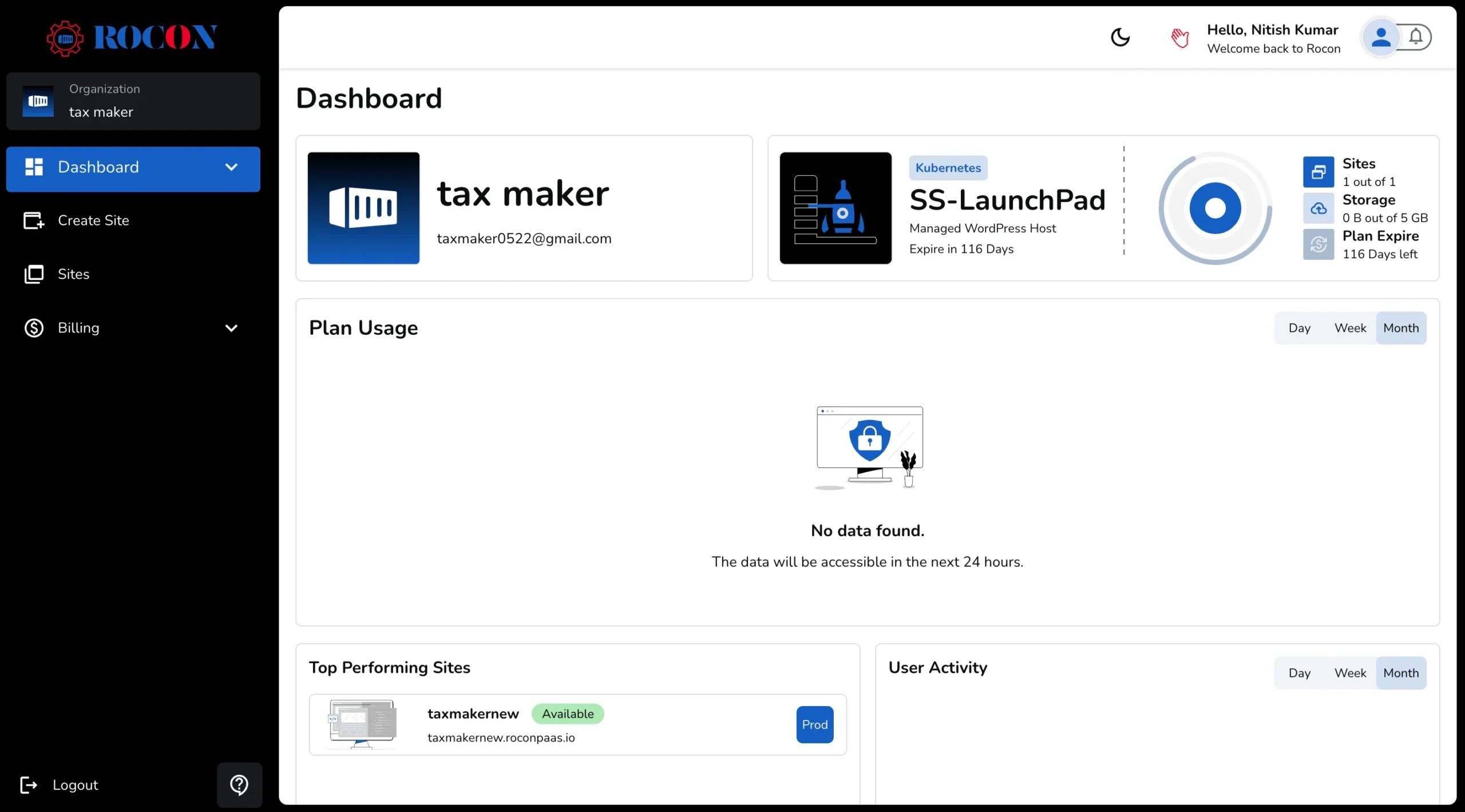Open Sites from the sidebar menu
The height and width of the screenshot is (812, 1465).
coord(73,274)
